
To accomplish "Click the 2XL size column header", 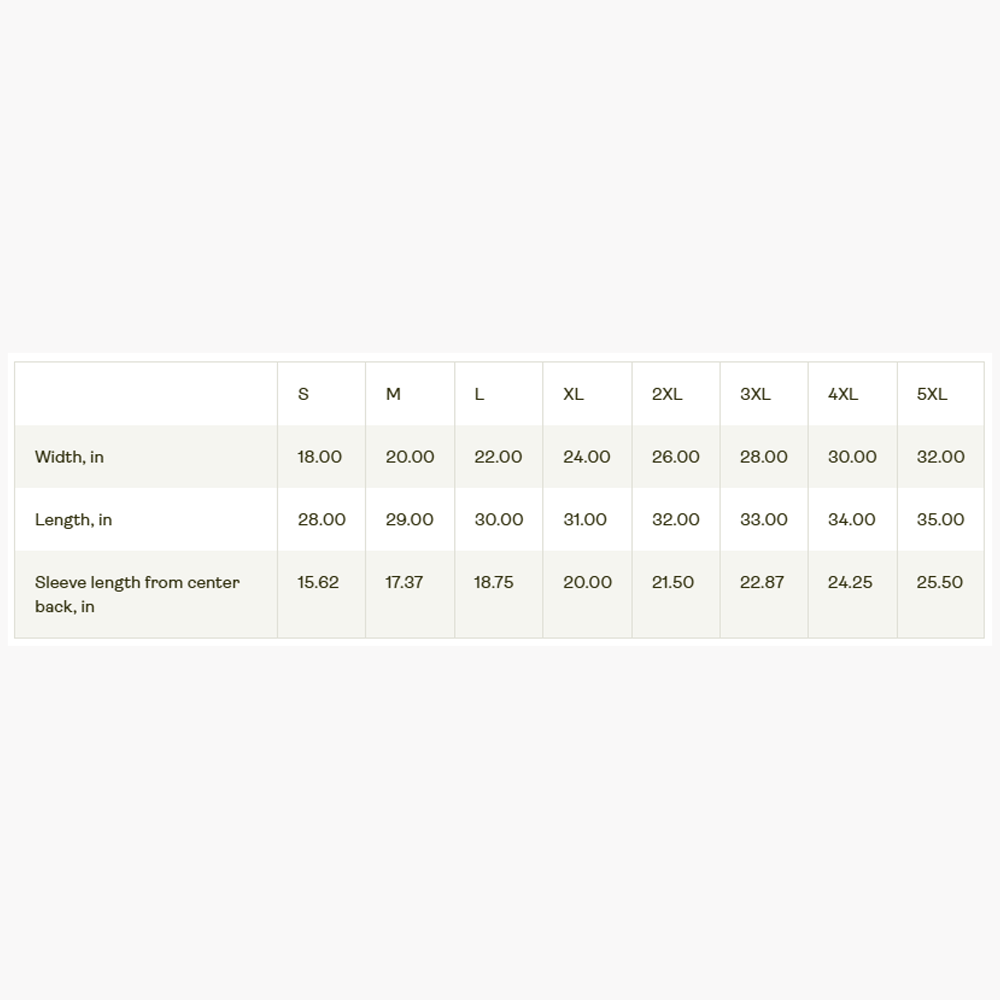I will click(666, 394).
